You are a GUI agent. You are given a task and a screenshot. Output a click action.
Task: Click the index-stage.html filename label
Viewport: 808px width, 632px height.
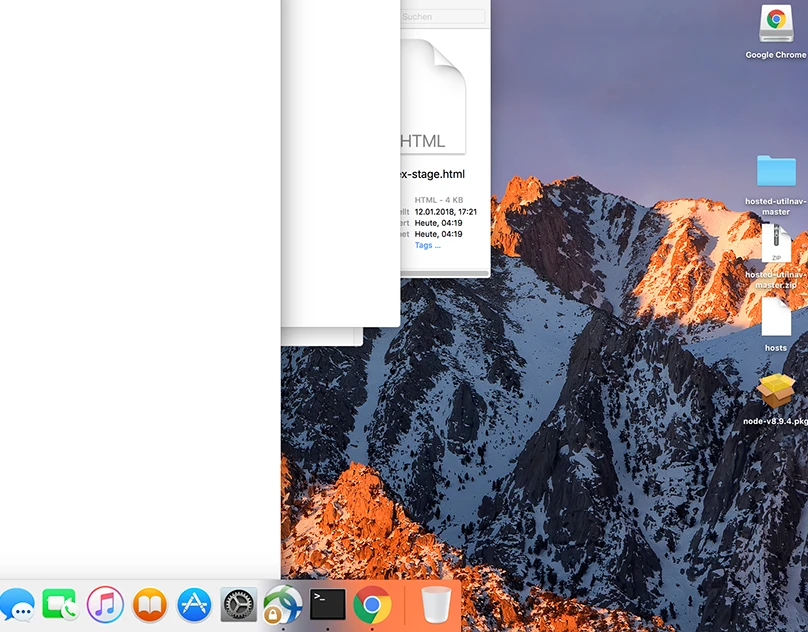coord(432,174)
